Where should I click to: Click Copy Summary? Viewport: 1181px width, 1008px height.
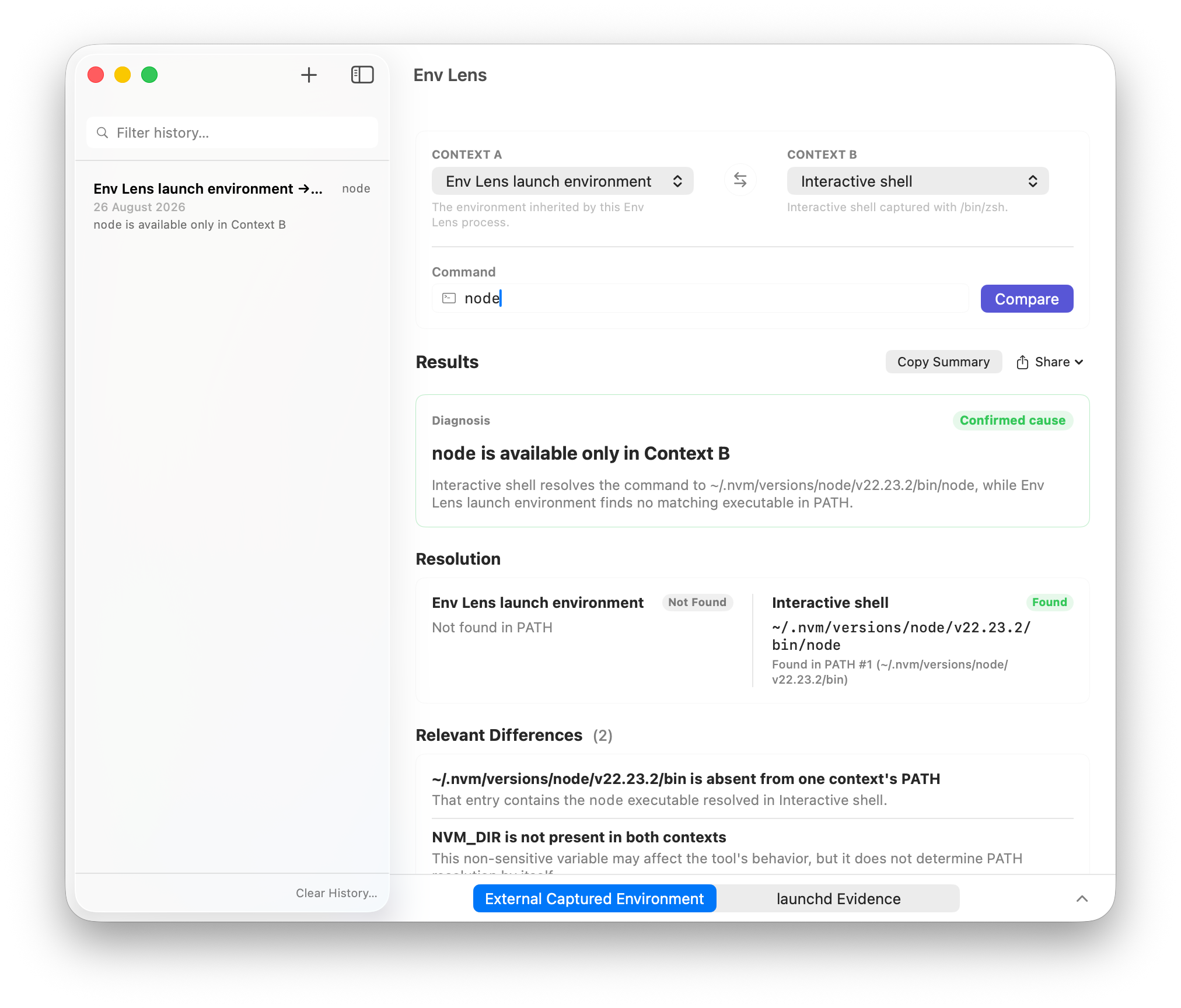(944, 362)
